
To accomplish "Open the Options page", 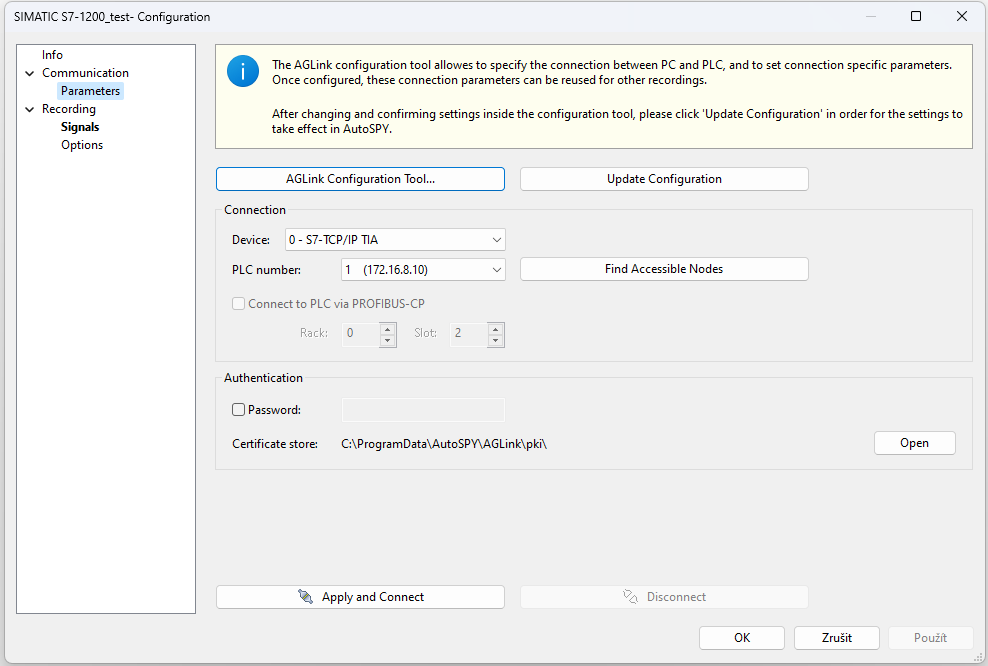I will 82,145.
